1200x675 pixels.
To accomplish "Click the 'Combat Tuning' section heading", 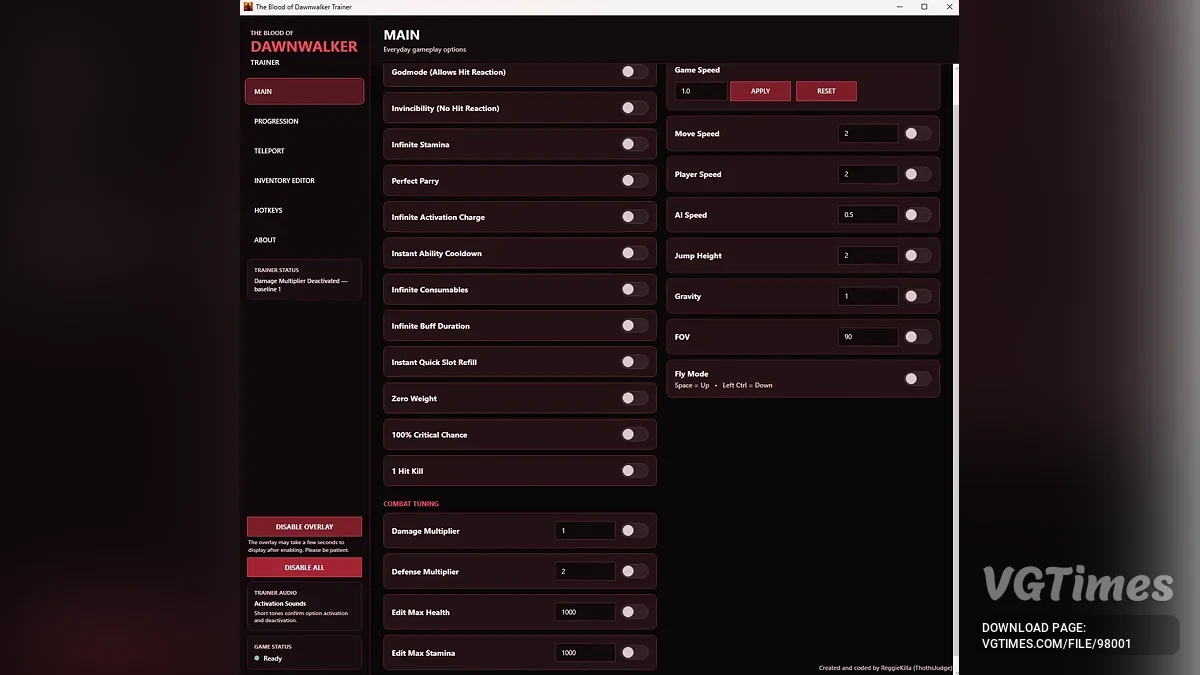I will [411, 504].
